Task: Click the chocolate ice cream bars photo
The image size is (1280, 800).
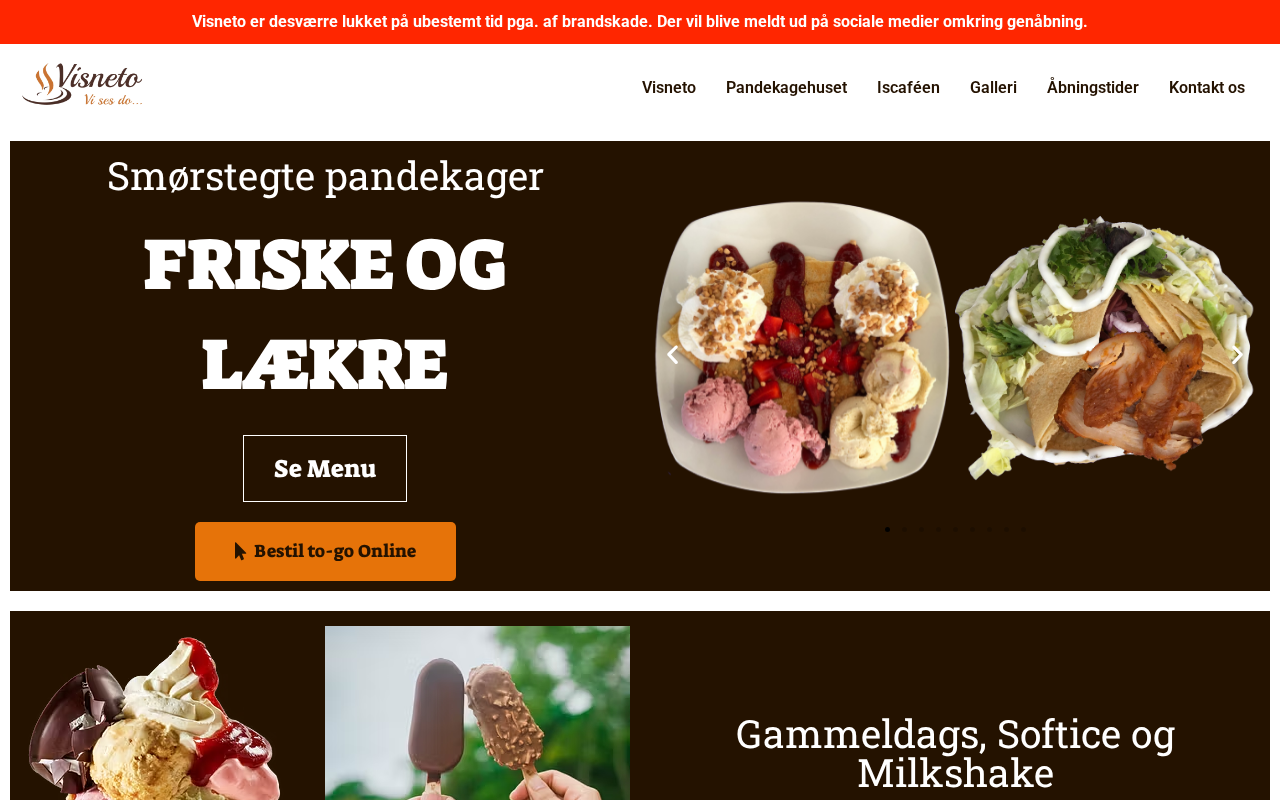Action: (x=477, y=713)
